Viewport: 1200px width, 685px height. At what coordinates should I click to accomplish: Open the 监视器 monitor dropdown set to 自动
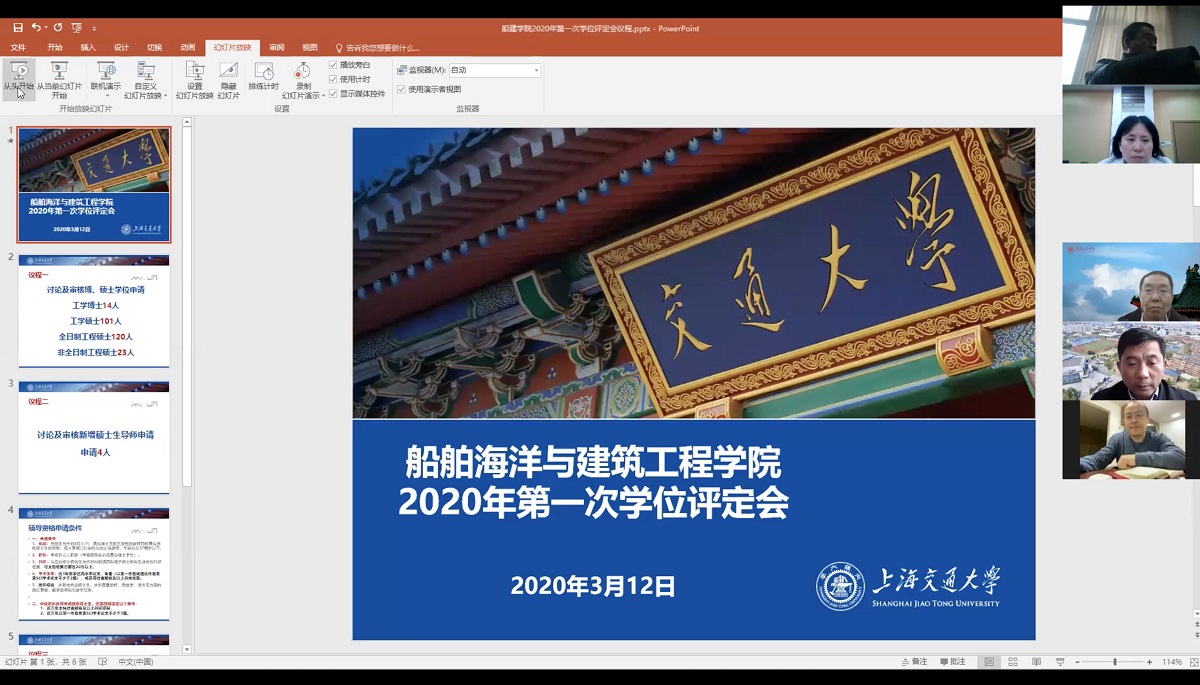pyautogui.click(x=494, y=70)
